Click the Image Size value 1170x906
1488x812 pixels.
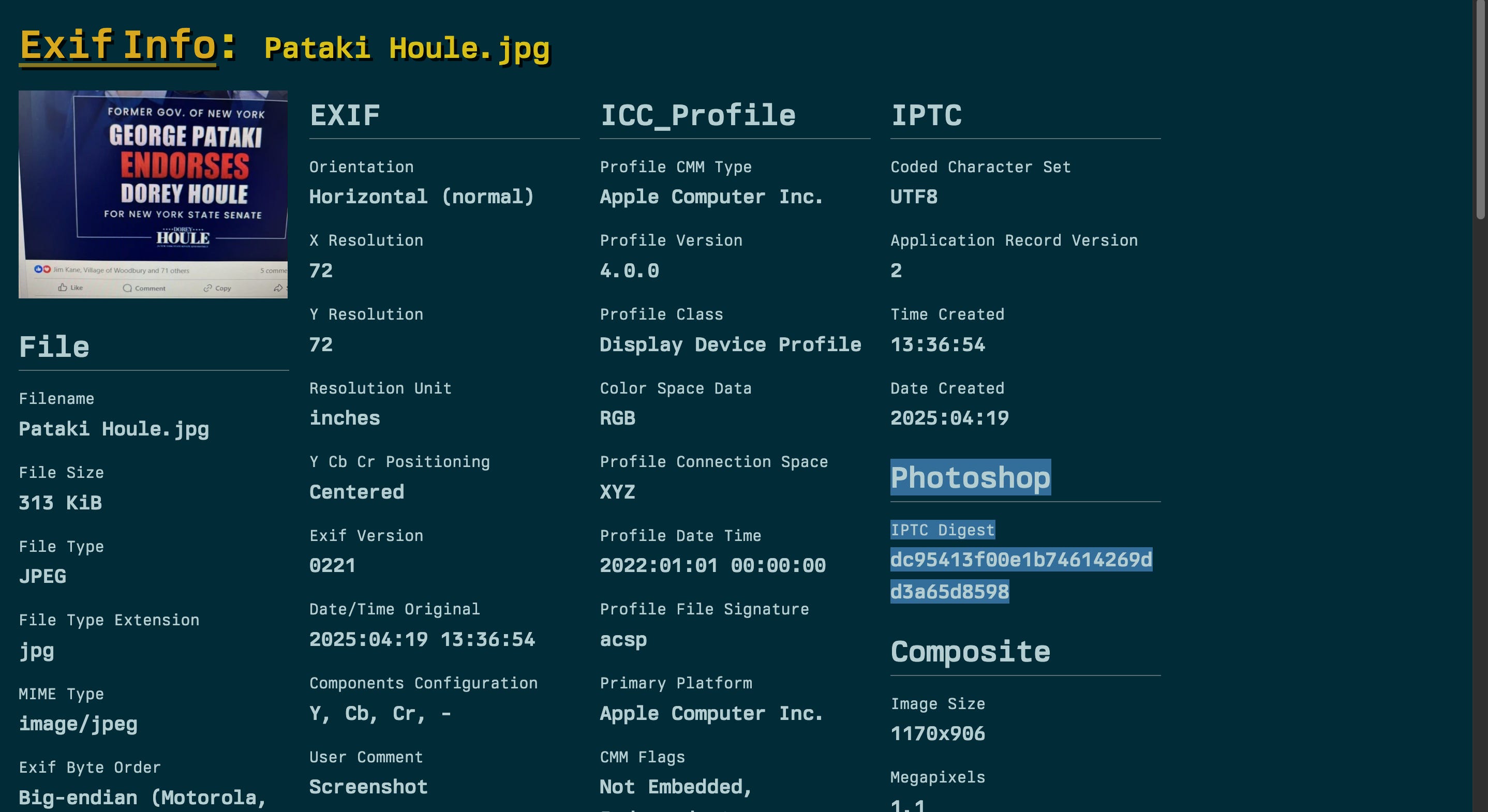[938, 733]
